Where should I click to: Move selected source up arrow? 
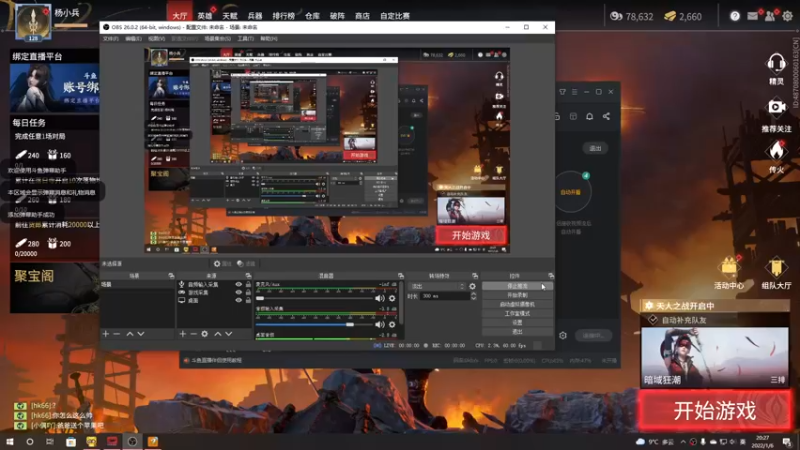click(x=218, y=334)
